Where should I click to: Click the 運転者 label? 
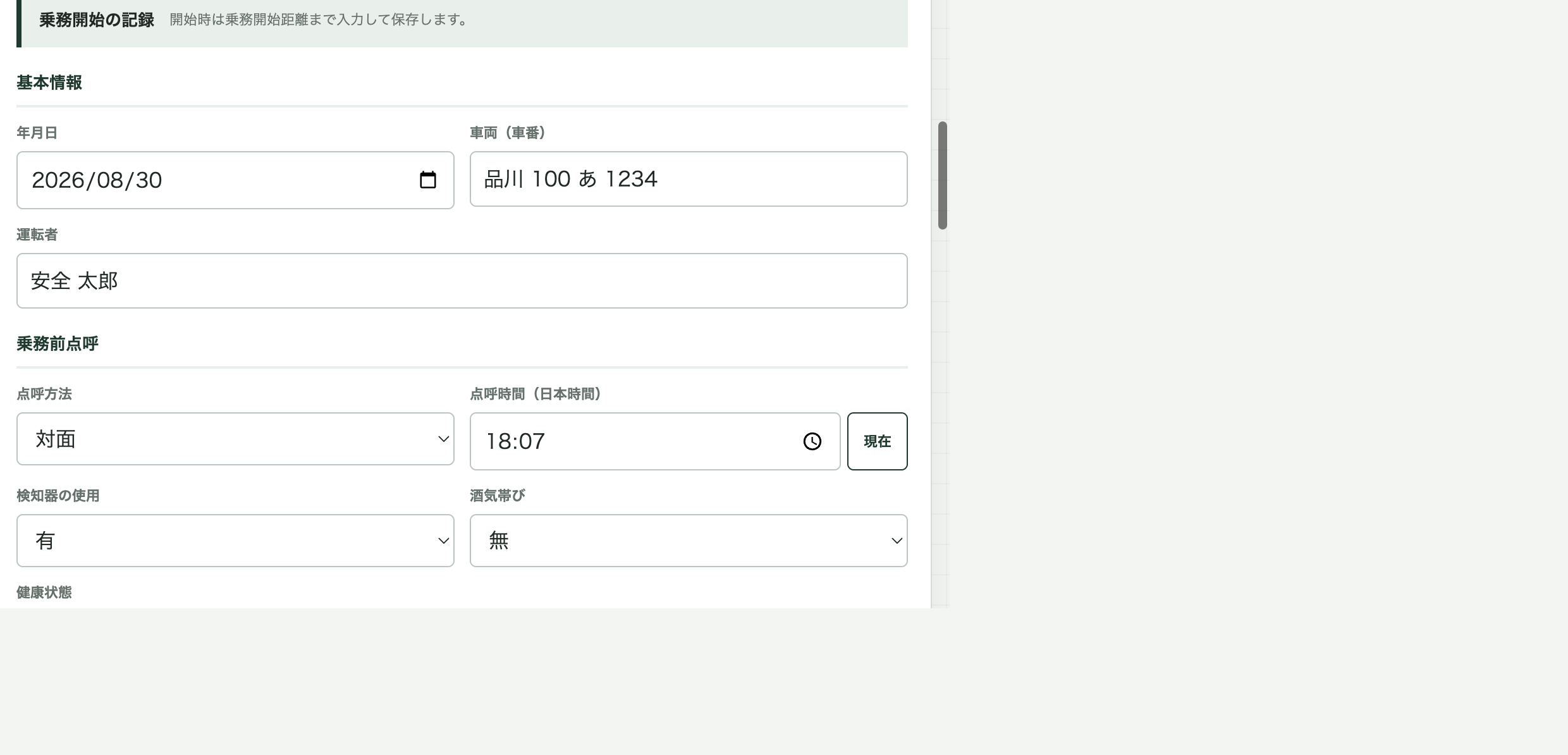coord(37,235)
